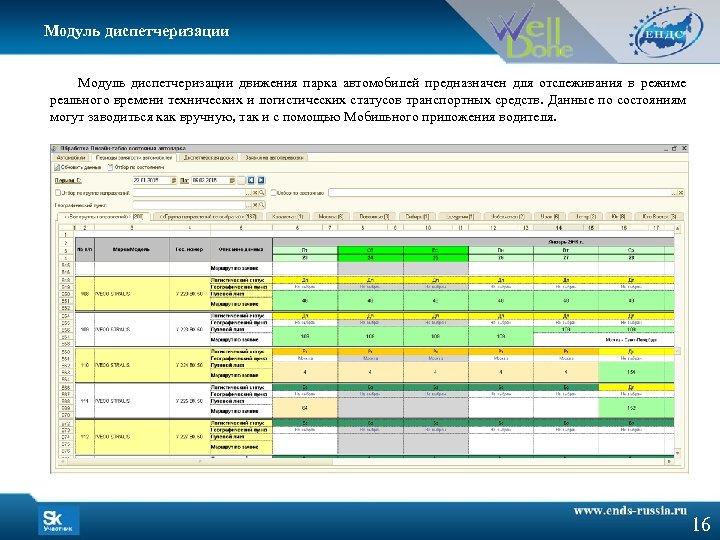Enable the Отбор по состоянию checkbox

(x=274, y=193)
